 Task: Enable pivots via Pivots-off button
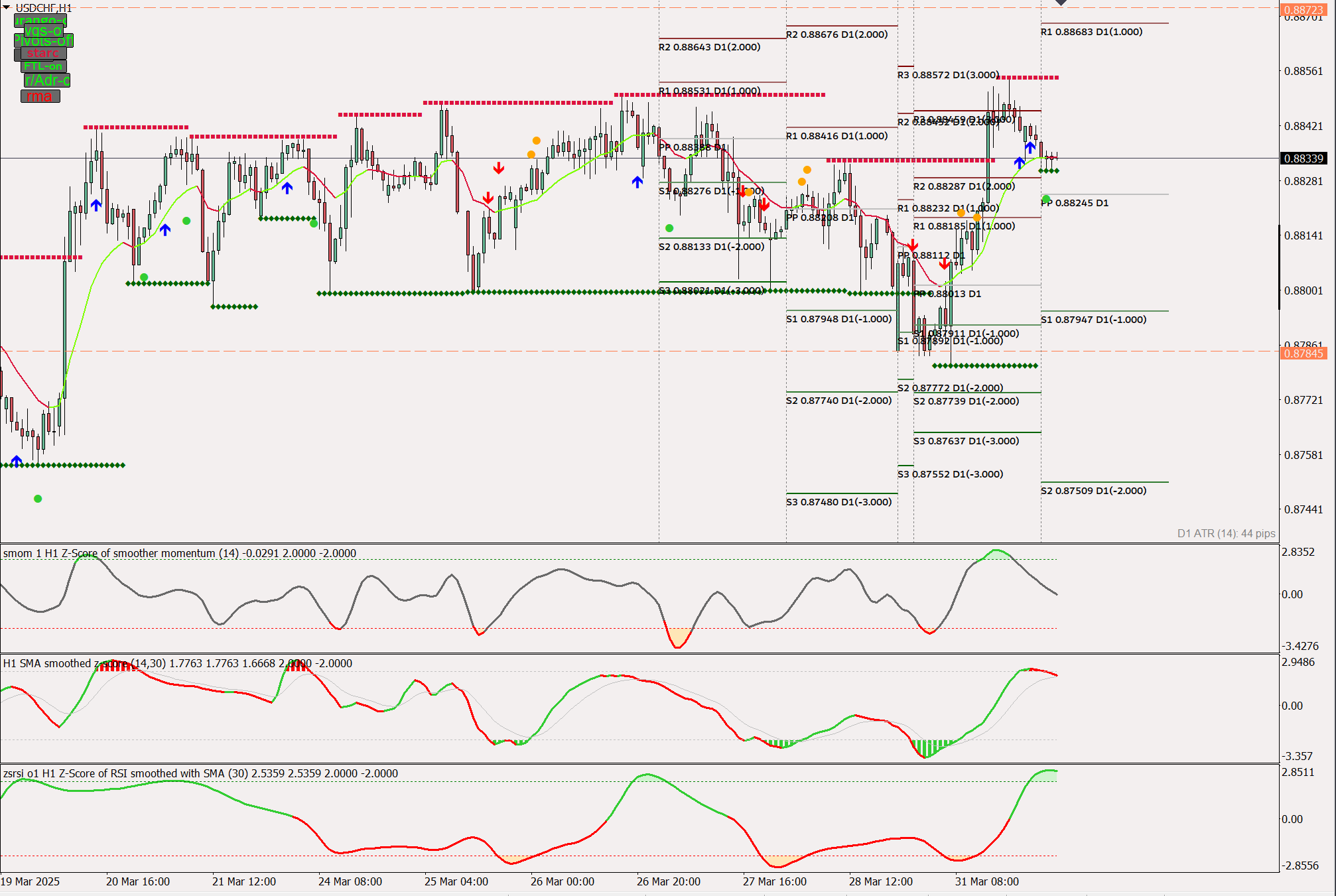point(44,41)
